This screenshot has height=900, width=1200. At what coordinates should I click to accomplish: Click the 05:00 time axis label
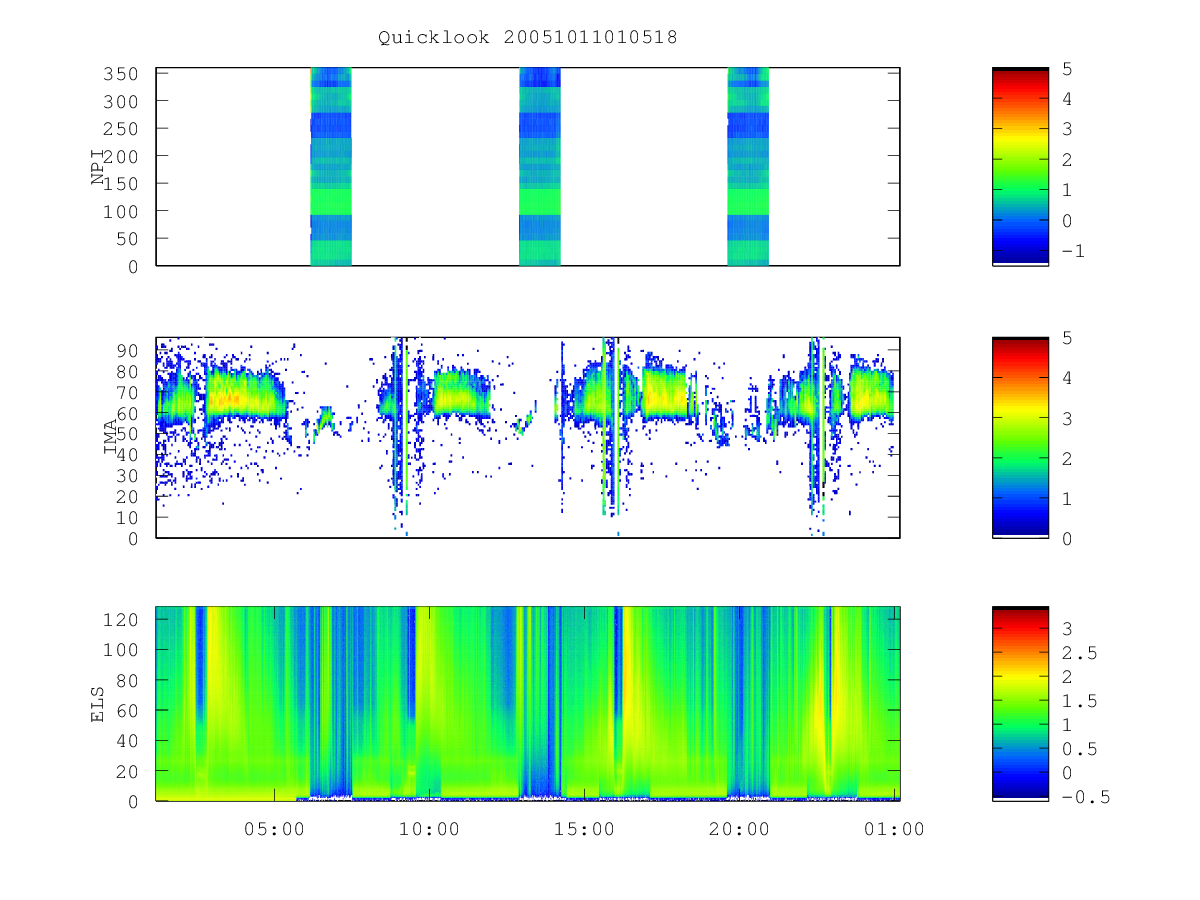[x=275, y=829]
